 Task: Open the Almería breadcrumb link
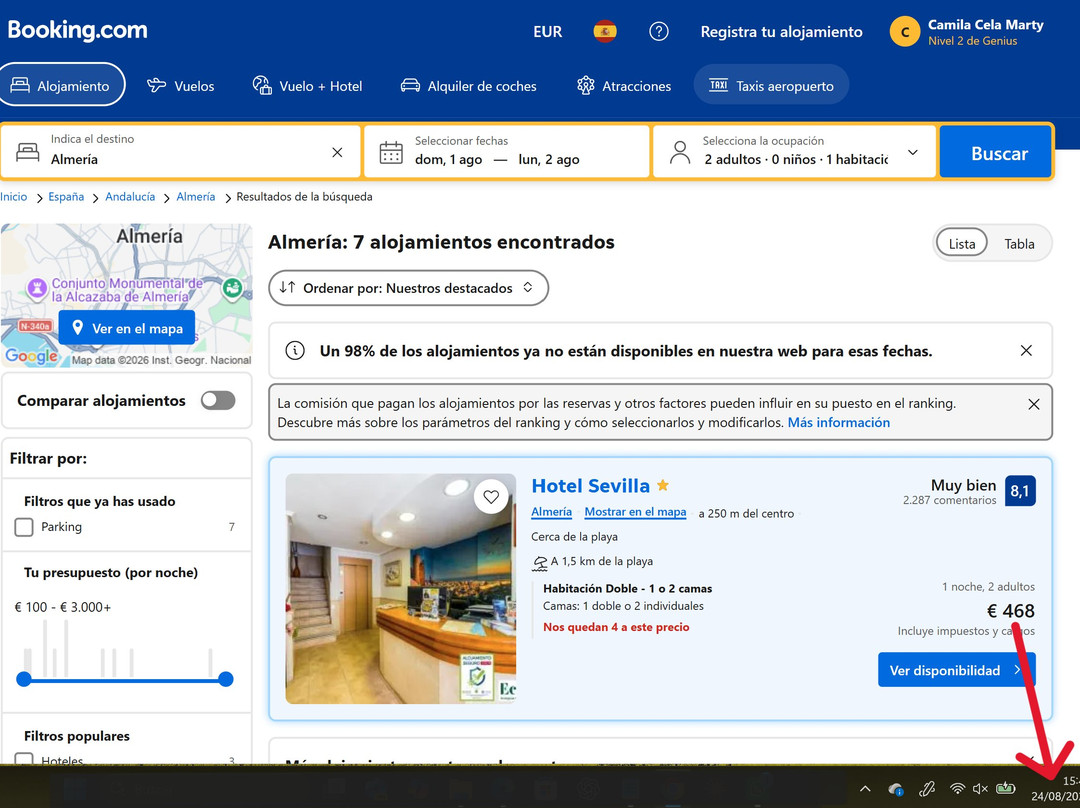point(196,197)
